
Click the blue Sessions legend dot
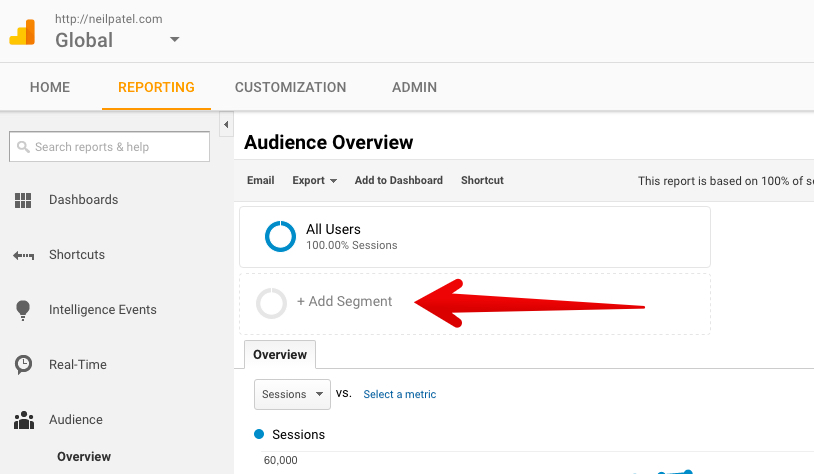pos(259,434)
